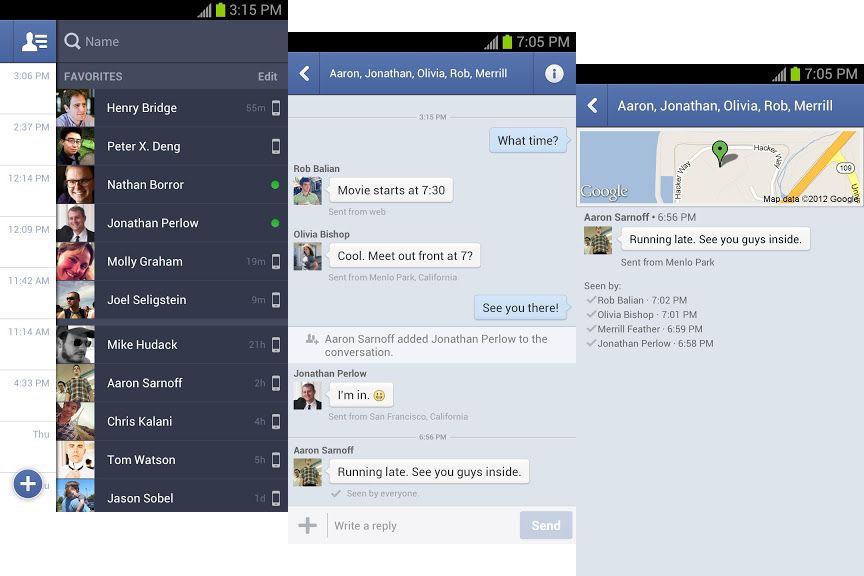Image resolution: width=864 pixels, height=576 pixels.
Task: Open conversation info icon
Action: coord(554,73)
